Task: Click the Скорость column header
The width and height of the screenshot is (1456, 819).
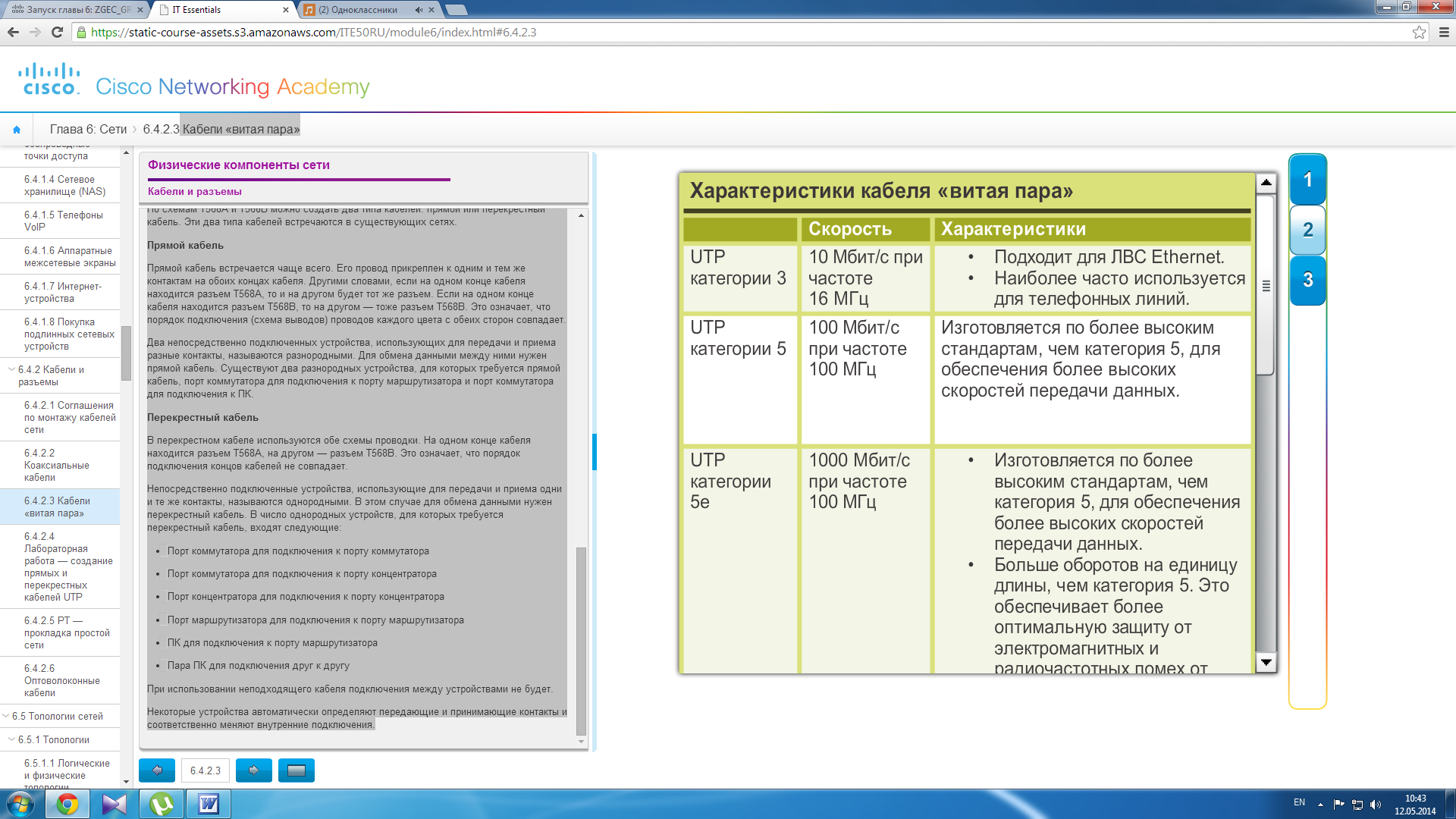Action: pos(865,229)
